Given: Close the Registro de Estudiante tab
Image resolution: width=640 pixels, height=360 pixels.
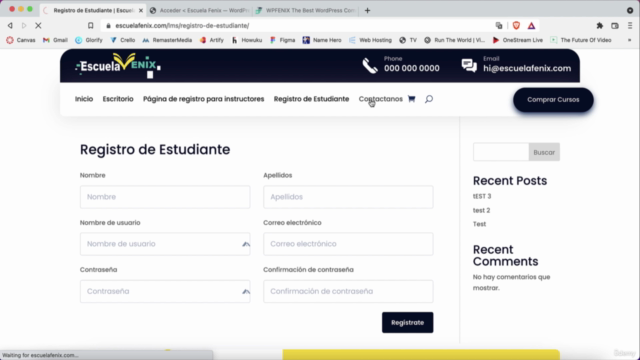Looking at the screenshot, I should [141, 11].
